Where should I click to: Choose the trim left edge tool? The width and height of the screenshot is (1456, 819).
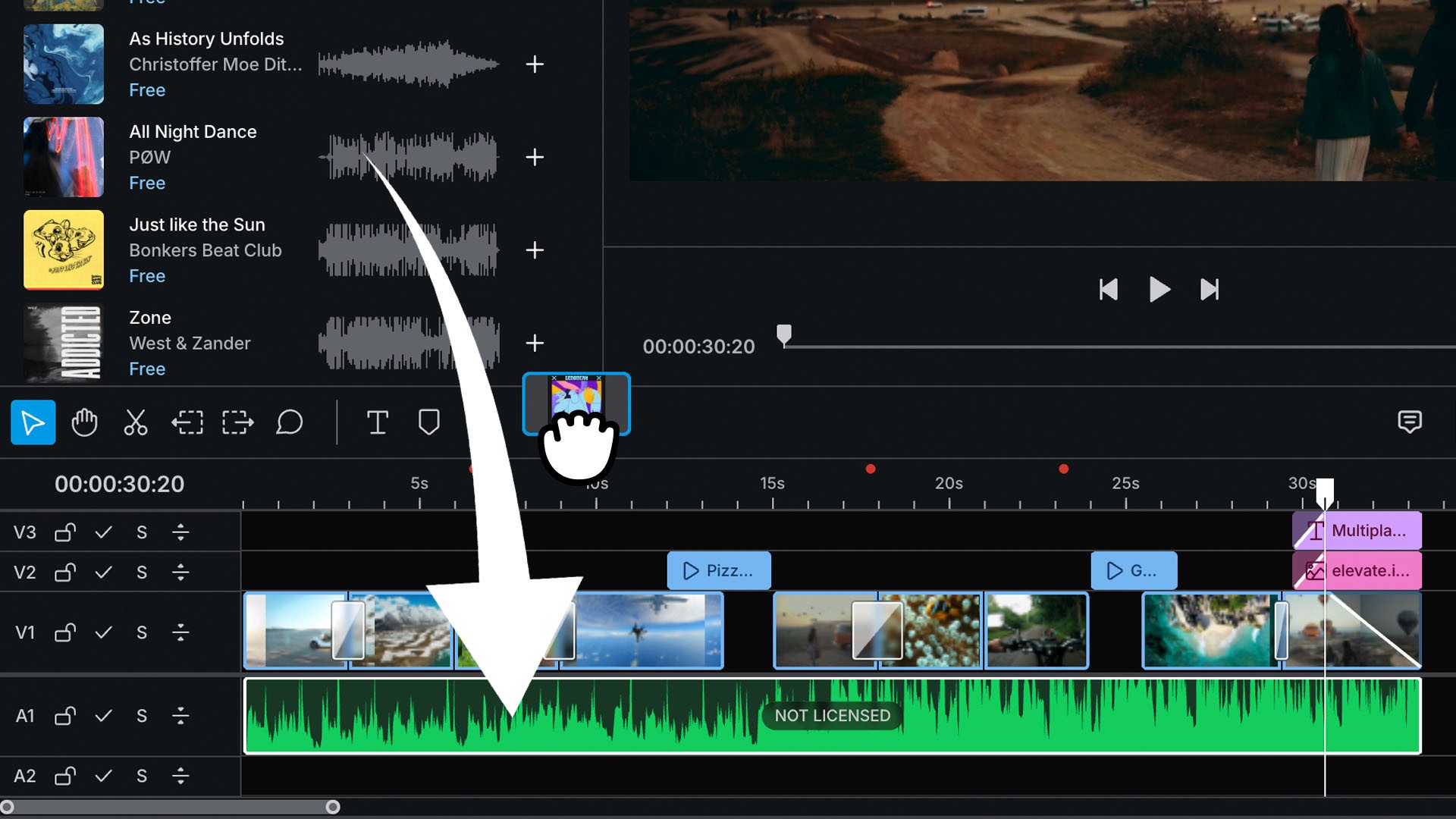187,422
